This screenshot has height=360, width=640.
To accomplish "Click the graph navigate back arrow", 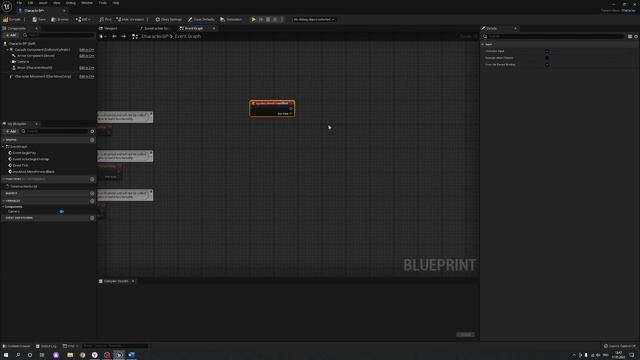I will tap(114, 36).
